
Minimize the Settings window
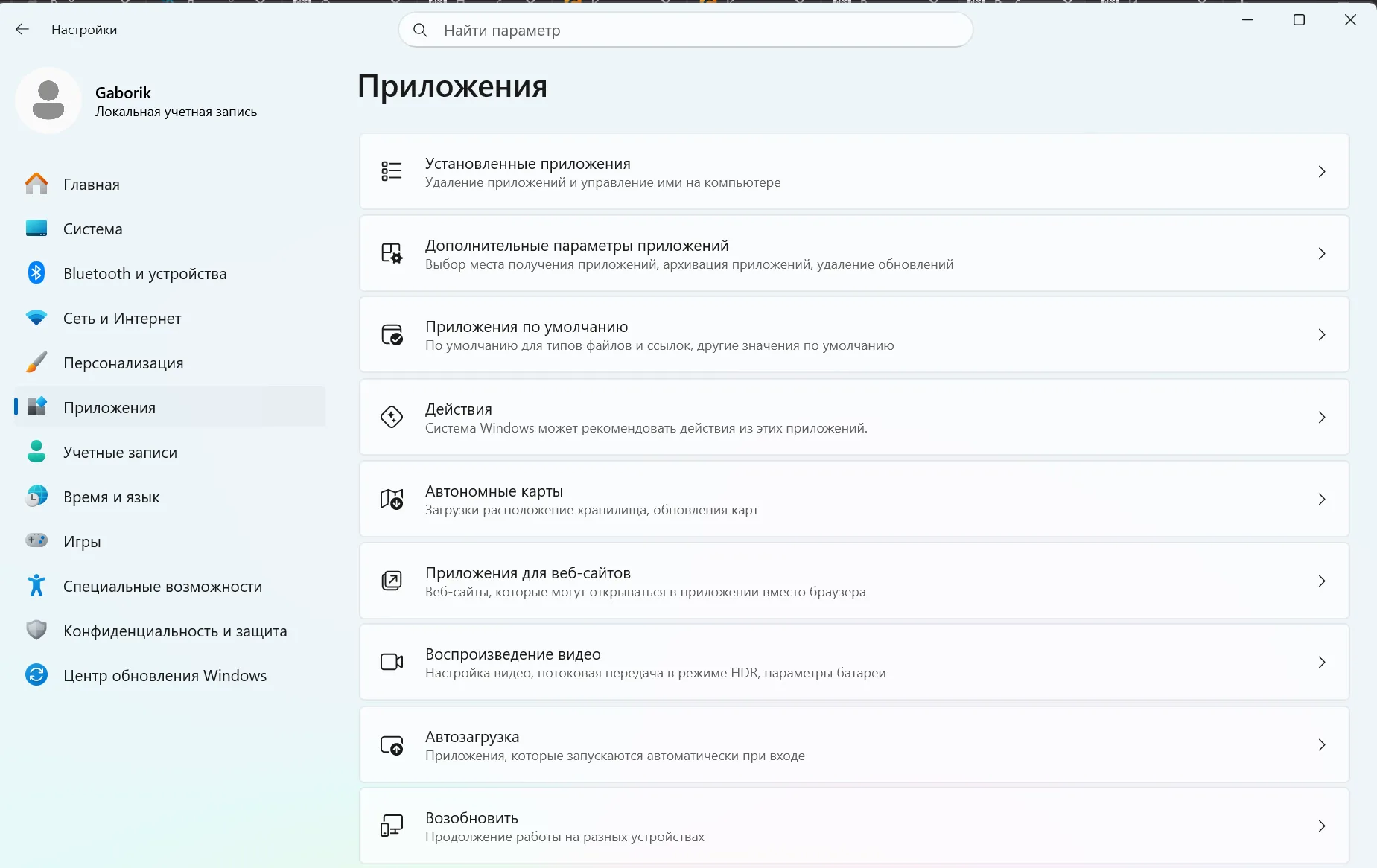[x=1248, y=20]
